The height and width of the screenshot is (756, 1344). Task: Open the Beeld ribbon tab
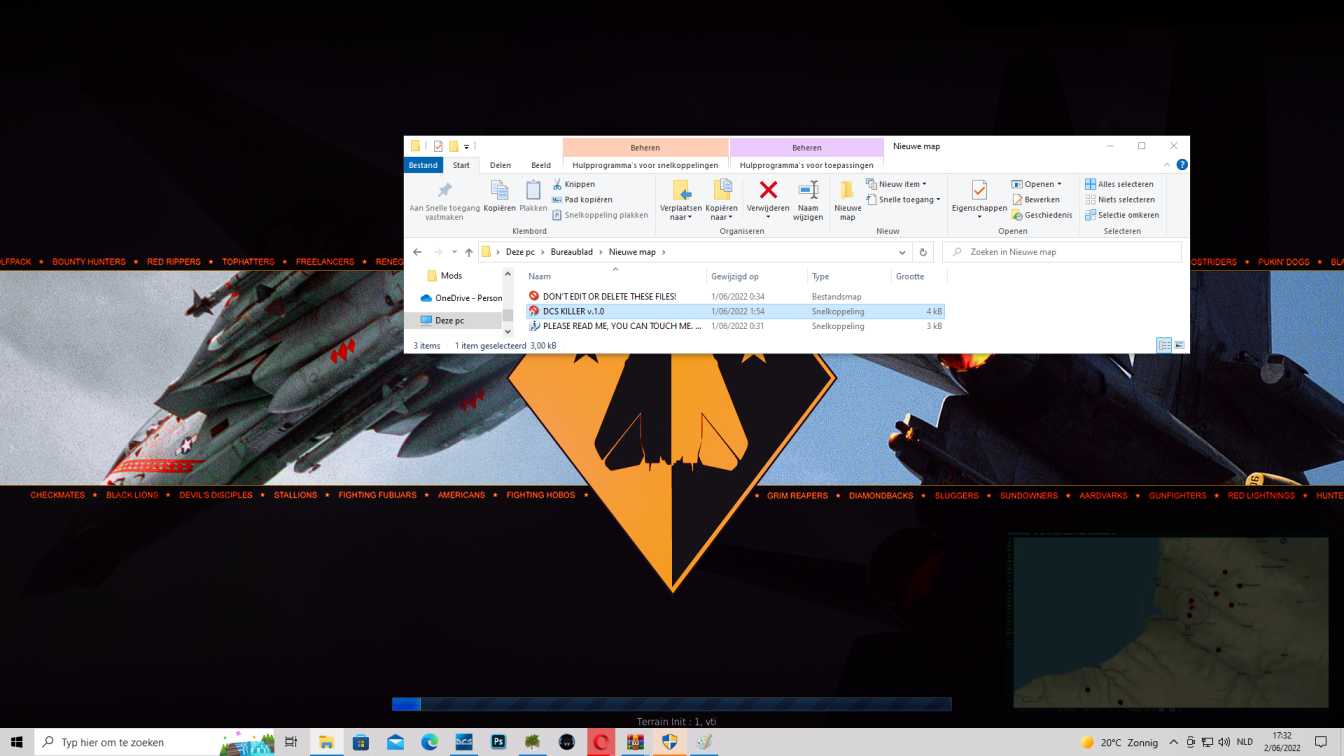pyautogui.click(x=540, y=165)
